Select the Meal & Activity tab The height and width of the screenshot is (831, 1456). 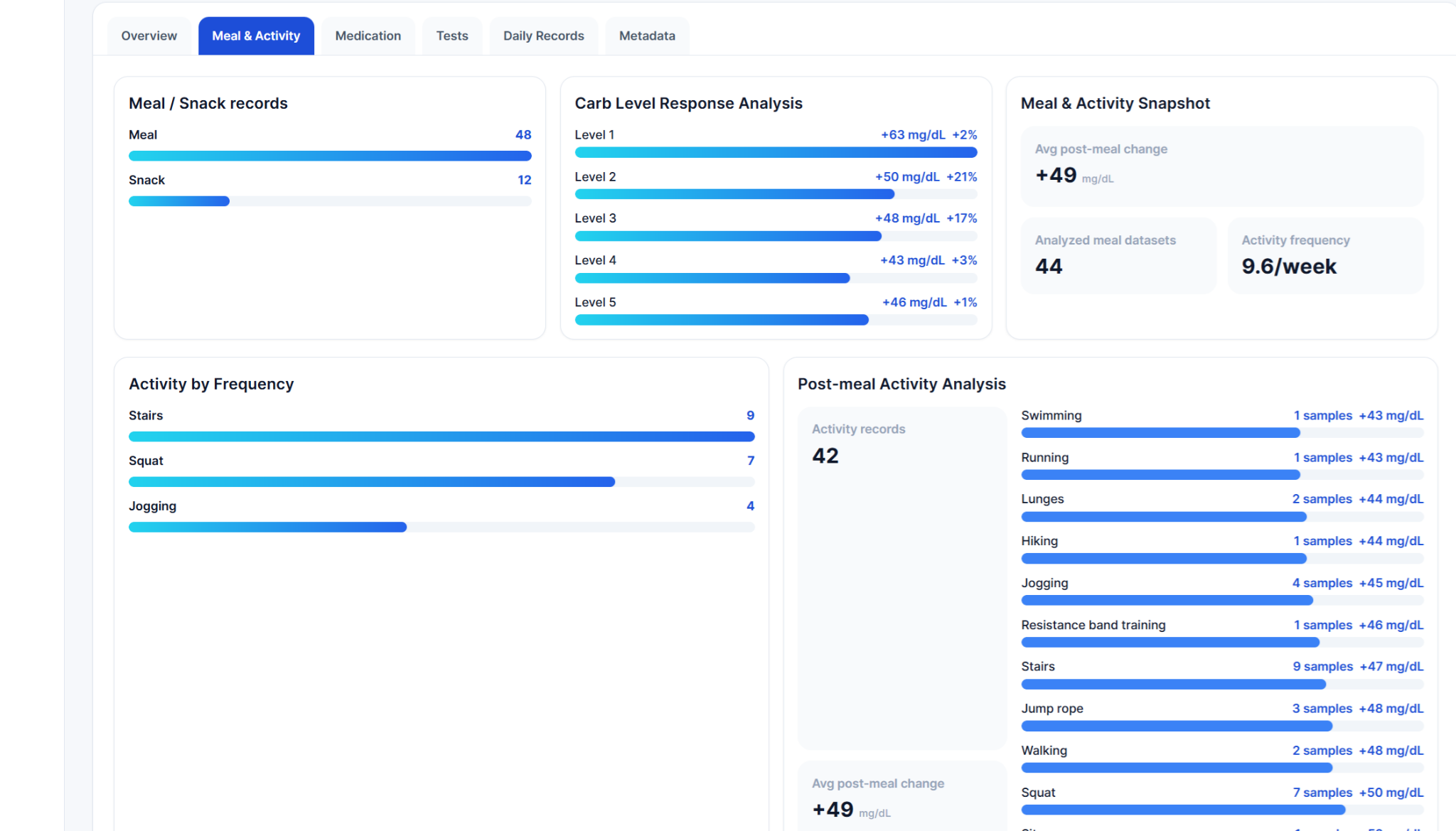pyautogui.click(x=256, y=36)
